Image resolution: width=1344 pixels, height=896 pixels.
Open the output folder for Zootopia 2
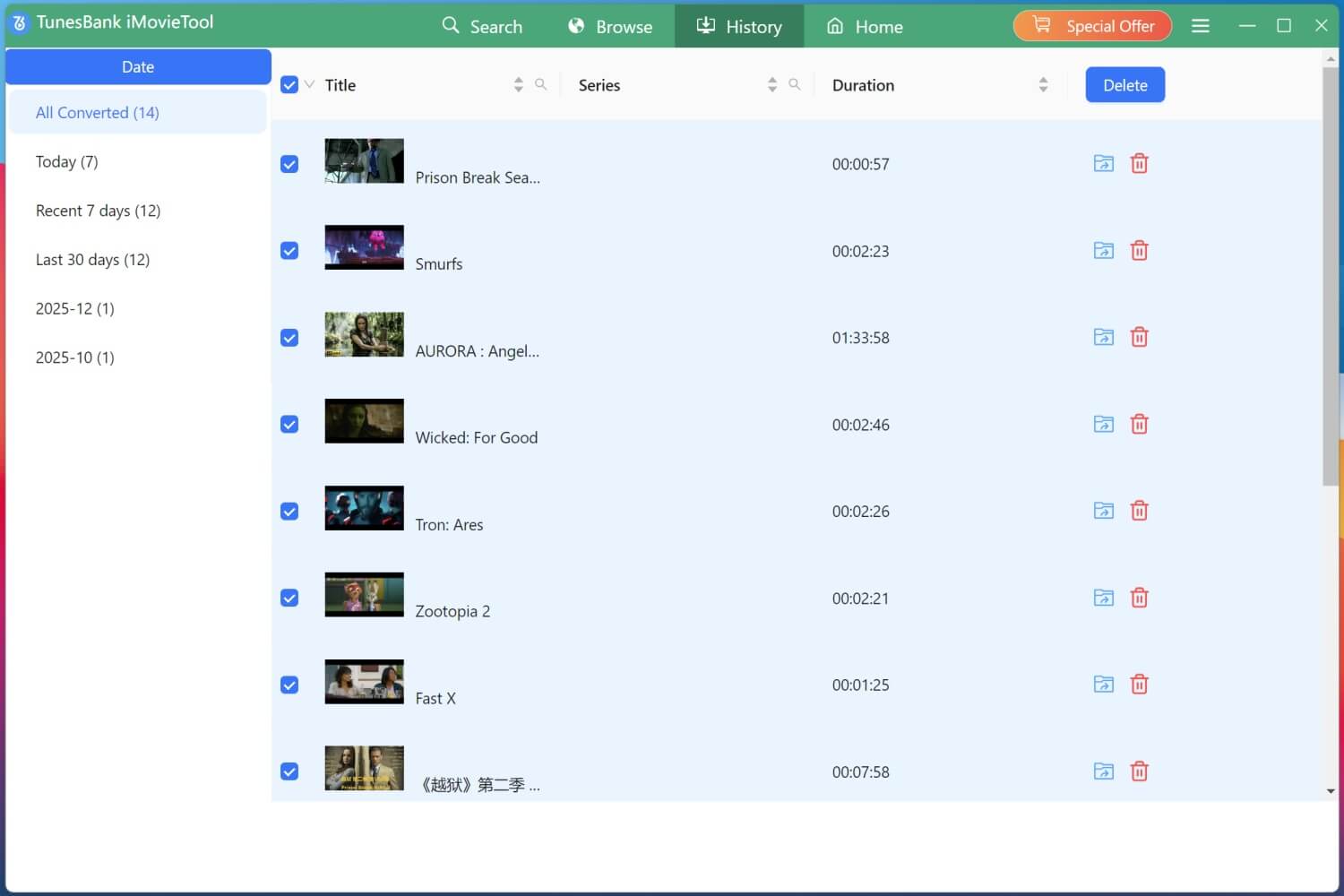(x=1103, y=597)
